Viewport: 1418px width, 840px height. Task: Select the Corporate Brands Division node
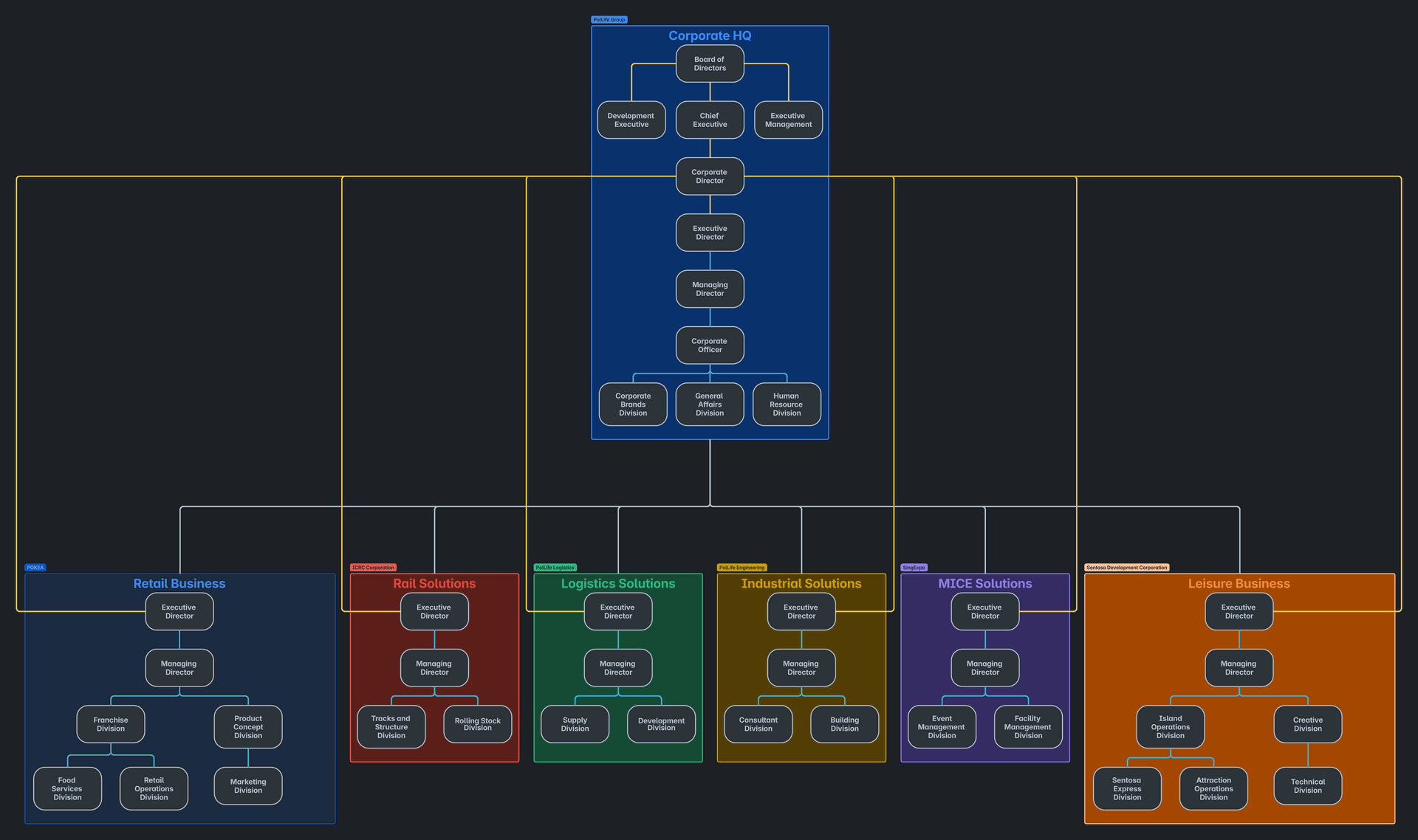click(x=633, y=404)
